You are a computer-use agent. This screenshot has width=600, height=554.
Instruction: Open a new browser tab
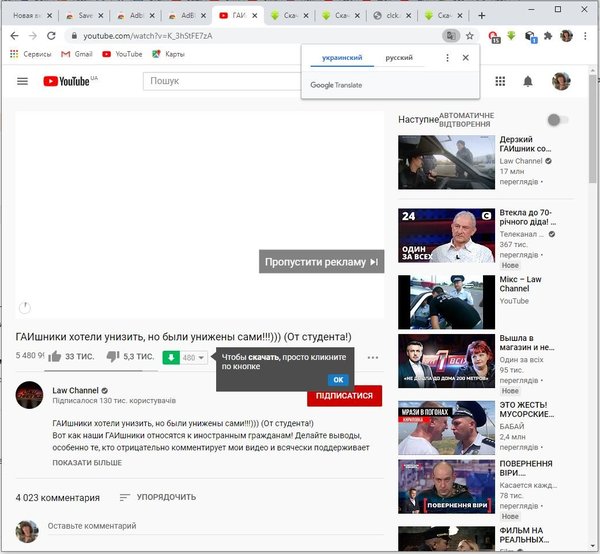(482, 16)
